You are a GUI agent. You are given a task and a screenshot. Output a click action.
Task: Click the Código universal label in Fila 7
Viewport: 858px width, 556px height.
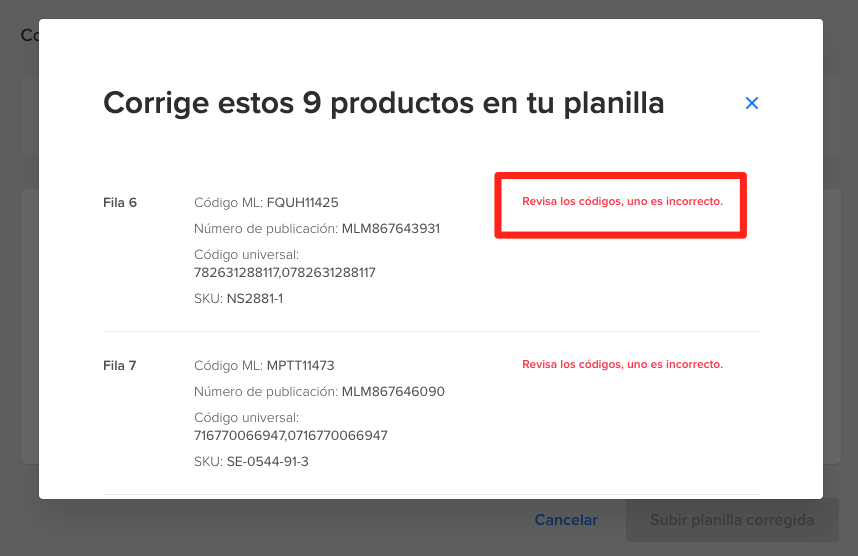pyautogui.click(x=246, y=418)
